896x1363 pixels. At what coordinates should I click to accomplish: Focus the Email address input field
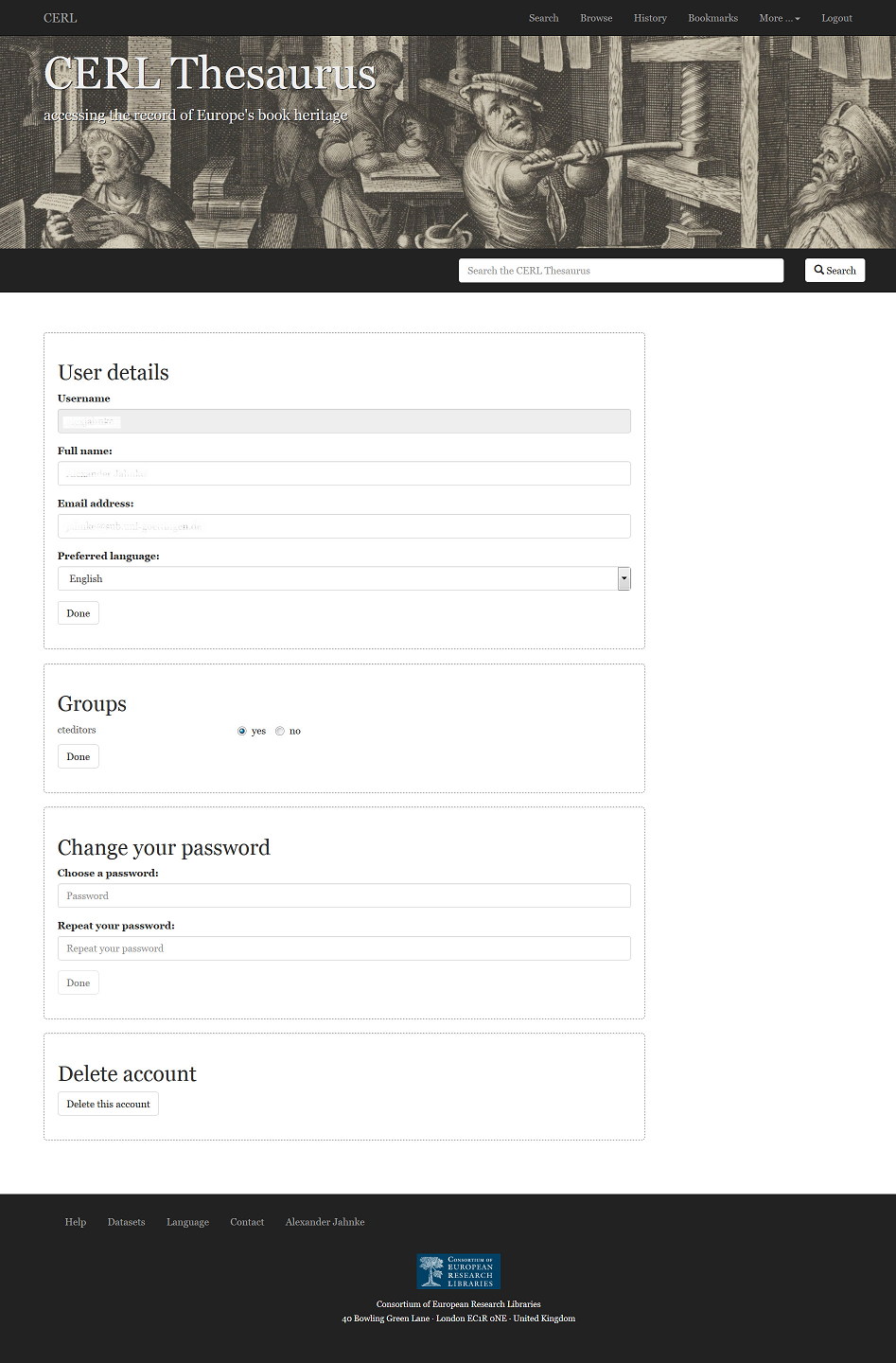pos(343,526)
